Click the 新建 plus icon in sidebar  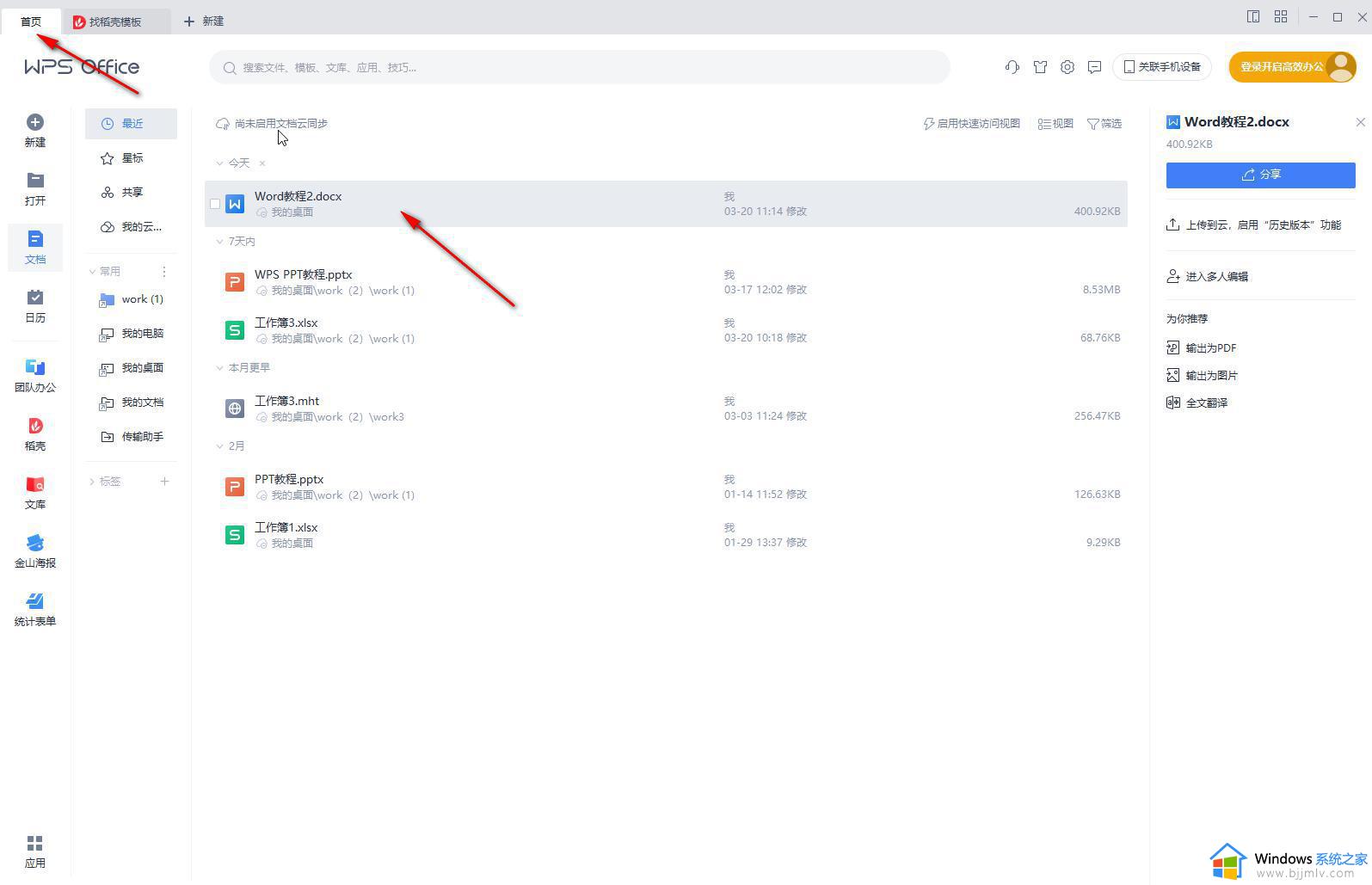[x=35, y=122]
